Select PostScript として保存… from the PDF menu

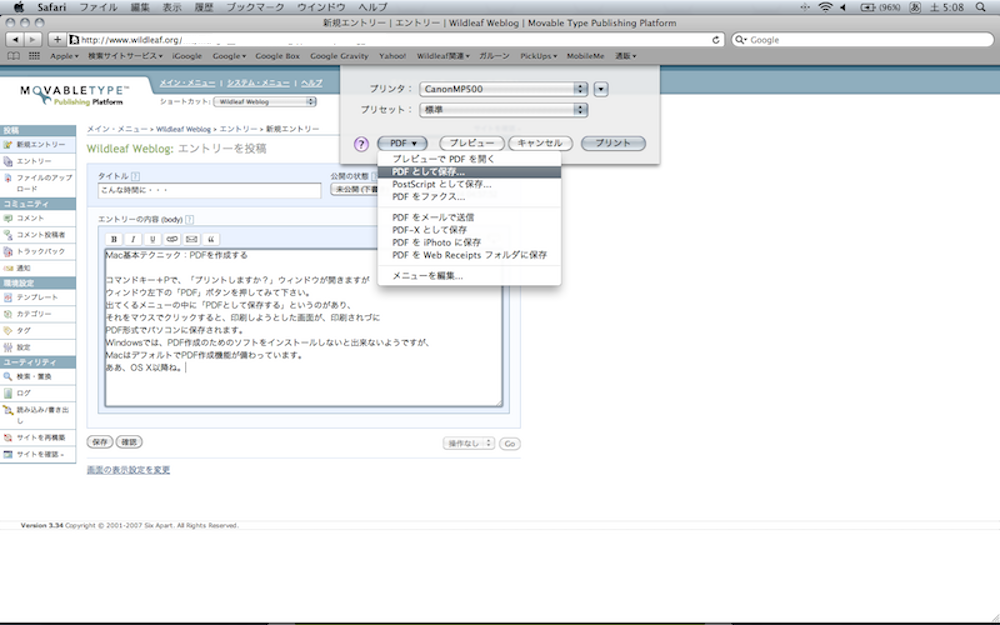point(469,184)
